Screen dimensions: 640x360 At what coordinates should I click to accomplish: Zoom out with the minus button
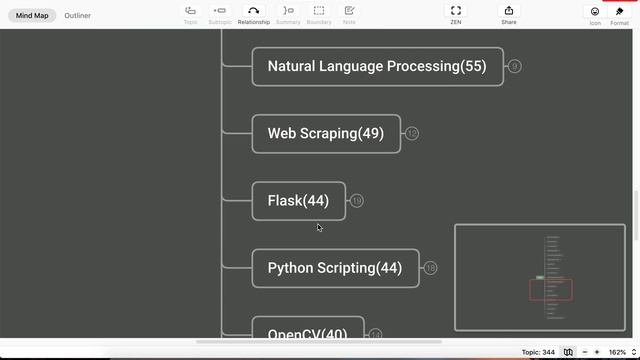[x=584, y=352]
